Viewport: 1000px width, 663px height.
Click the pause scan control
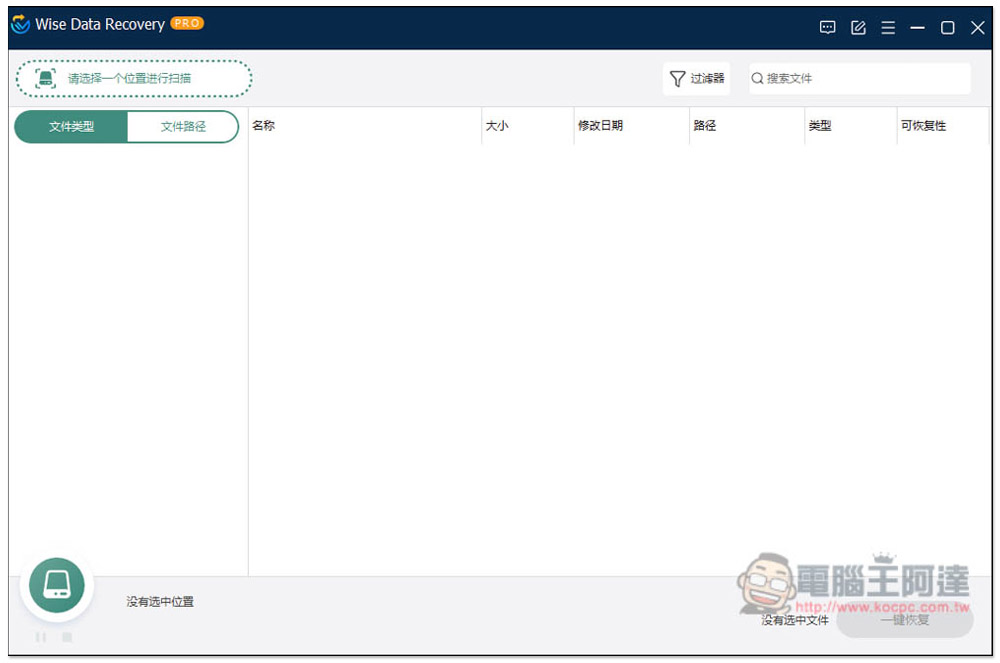pos(41,637)
